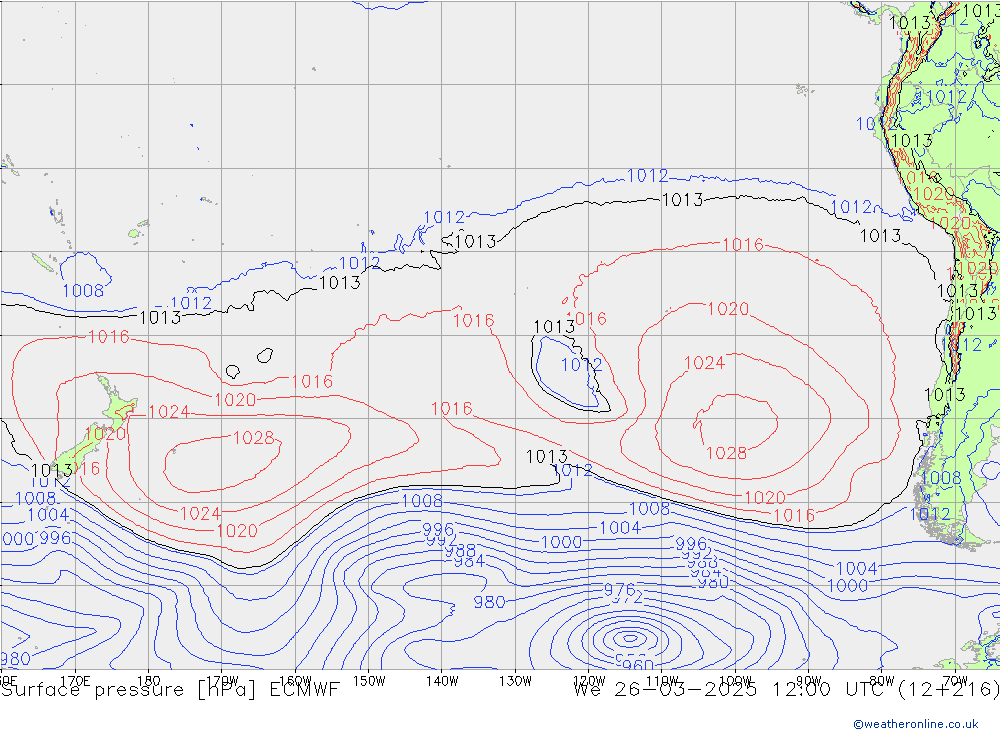Click the blue 980 label at the bottom-left corner

point(15,658)
